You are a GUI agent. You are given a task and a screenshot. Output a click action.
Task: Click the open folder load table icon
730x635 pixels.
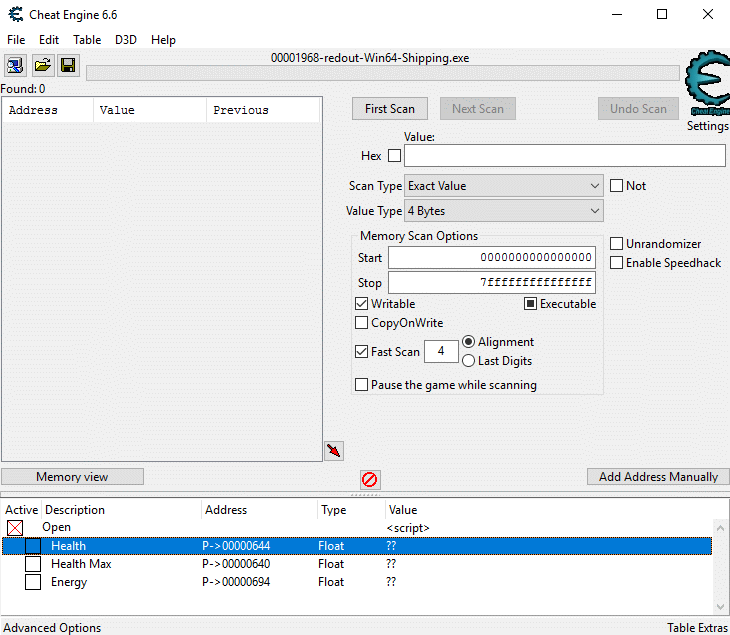click(x=42, y=66)
